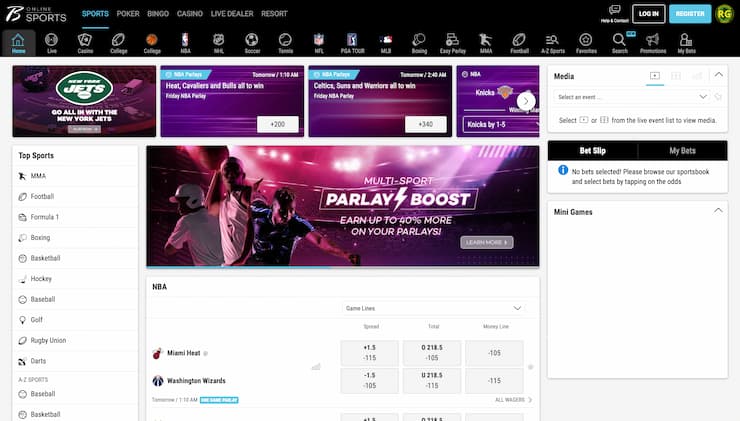740x421 pixels.
Task: Expand Knicks by 1-5 selection dropdown
Action: (x=501, y=125)
